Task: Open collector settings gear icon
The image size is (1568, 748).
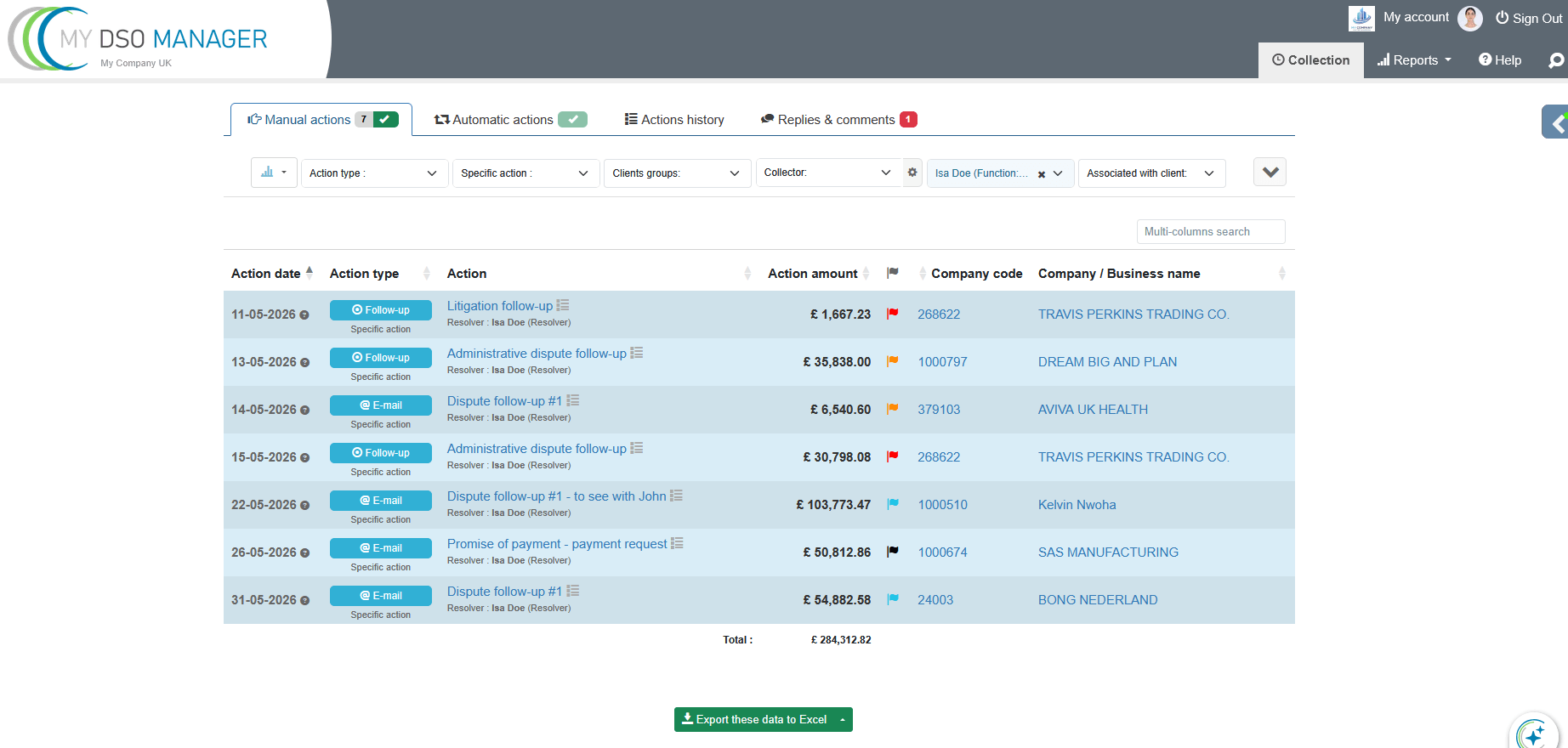Action: 912,173
